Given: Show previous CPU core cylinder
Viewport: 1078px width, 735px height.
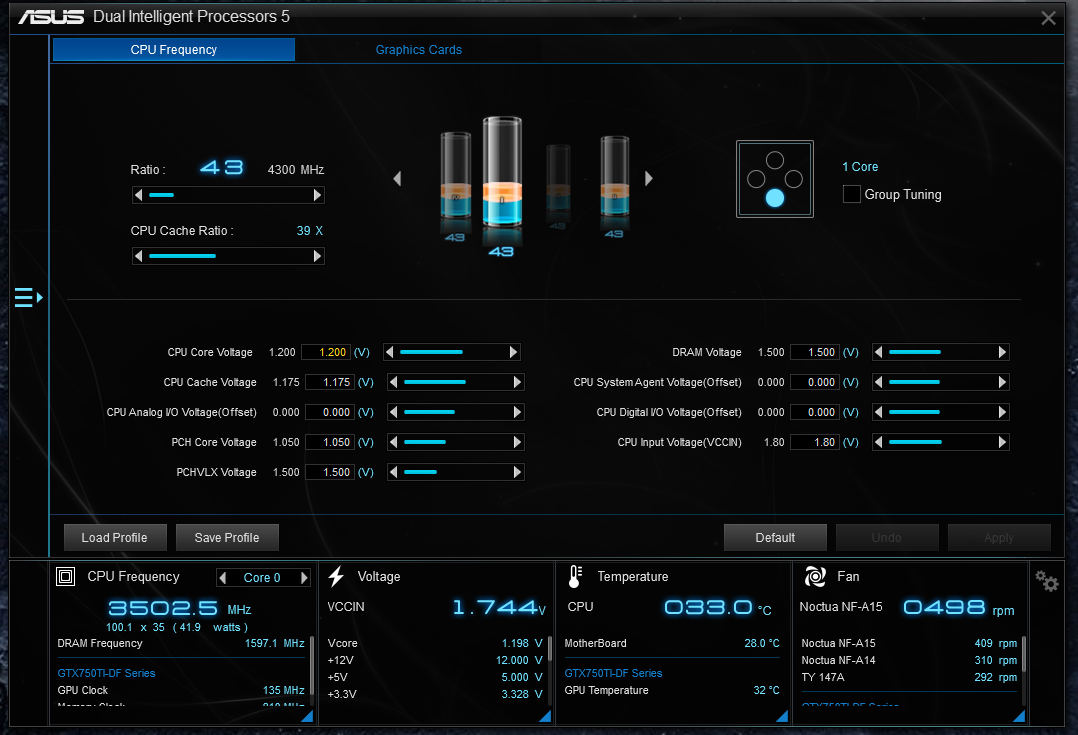Looking at the screenshot, I should pos(397,179).
